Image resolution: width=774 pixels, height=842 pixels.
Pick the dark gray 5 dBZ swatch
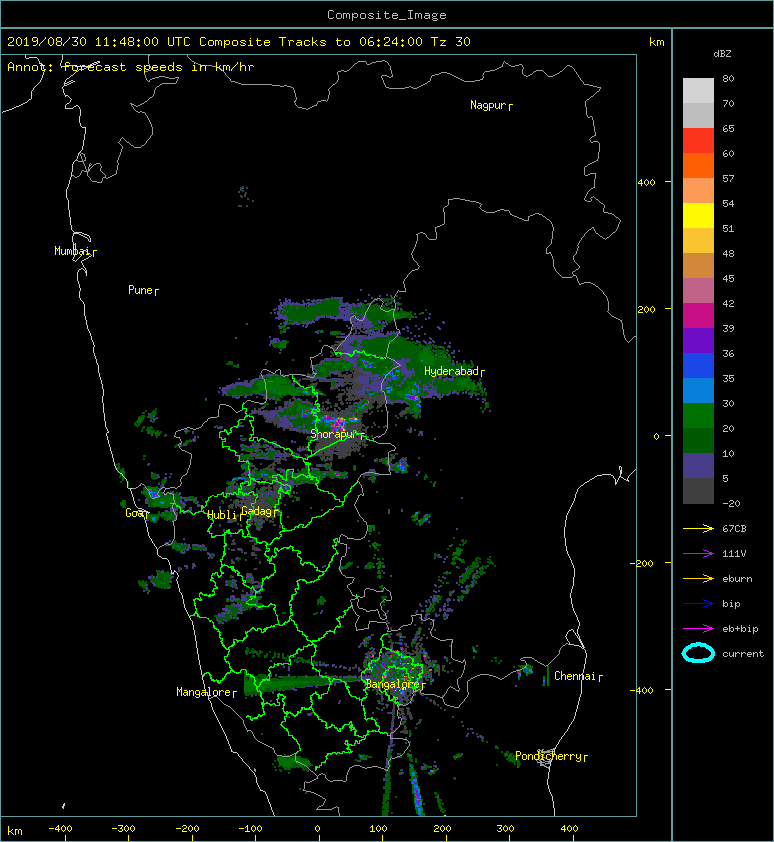coord(698,491)
